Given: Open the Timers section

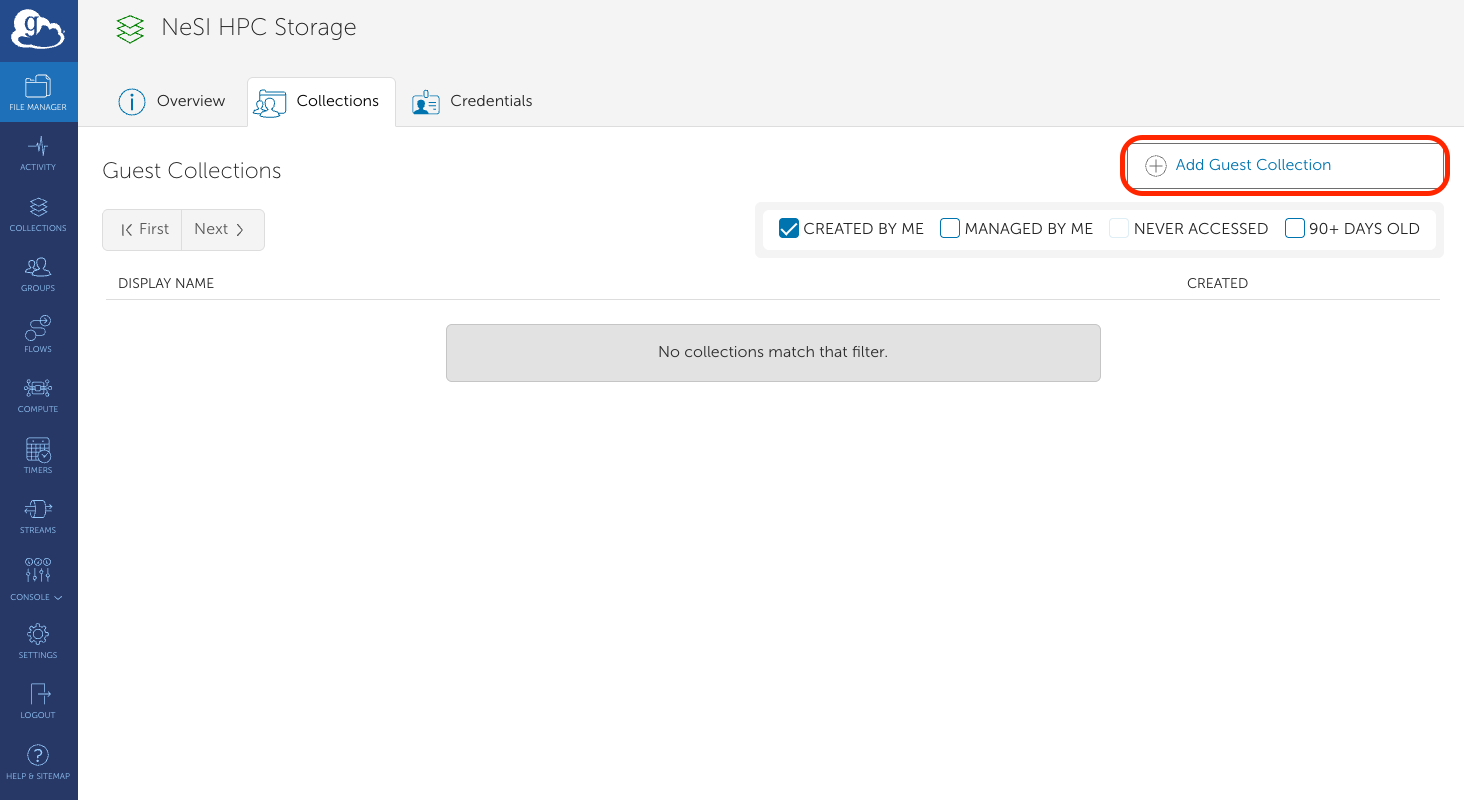Looking at the screenshot, I should coord(38,456).
